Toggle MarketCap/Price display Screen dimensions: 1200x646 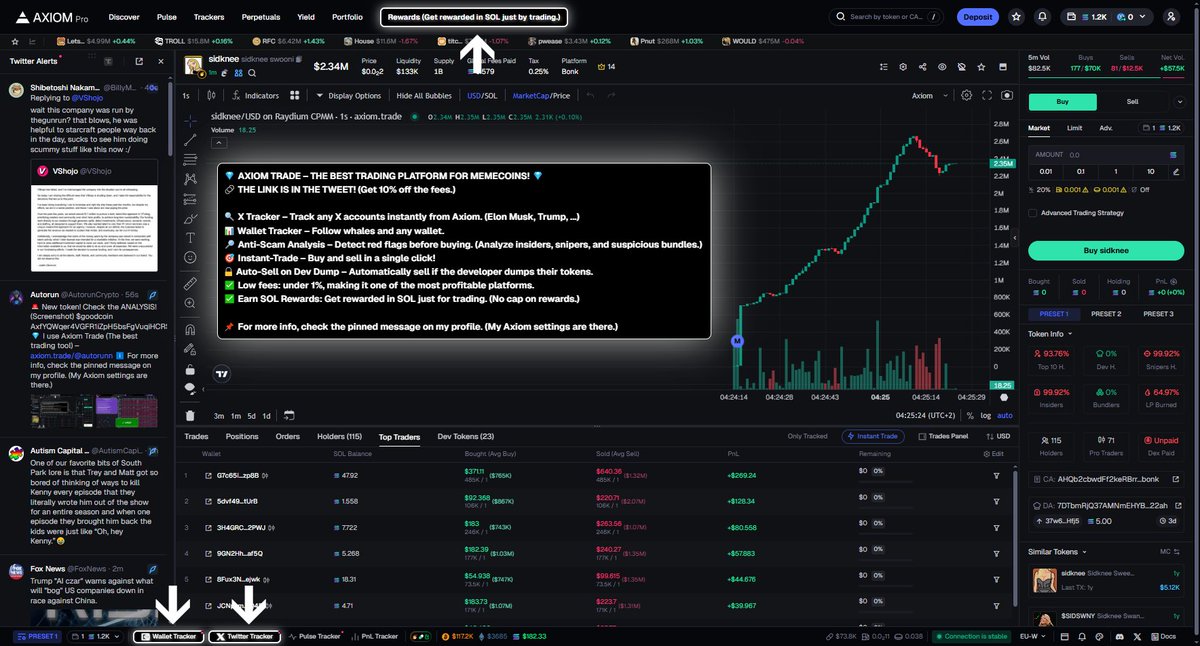[x=541, y=96]
